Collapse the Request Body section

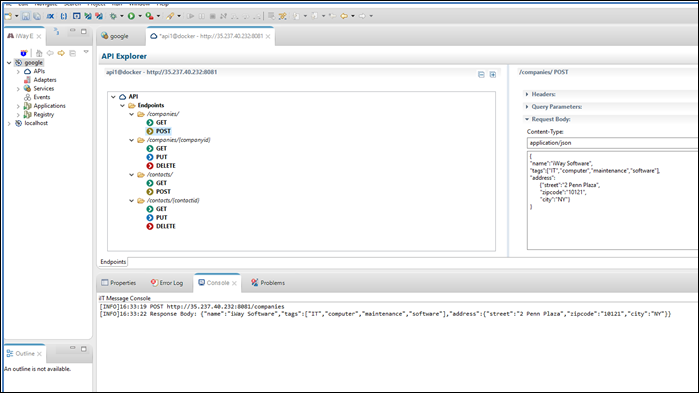pyautogui.click(x=527, y=119)
